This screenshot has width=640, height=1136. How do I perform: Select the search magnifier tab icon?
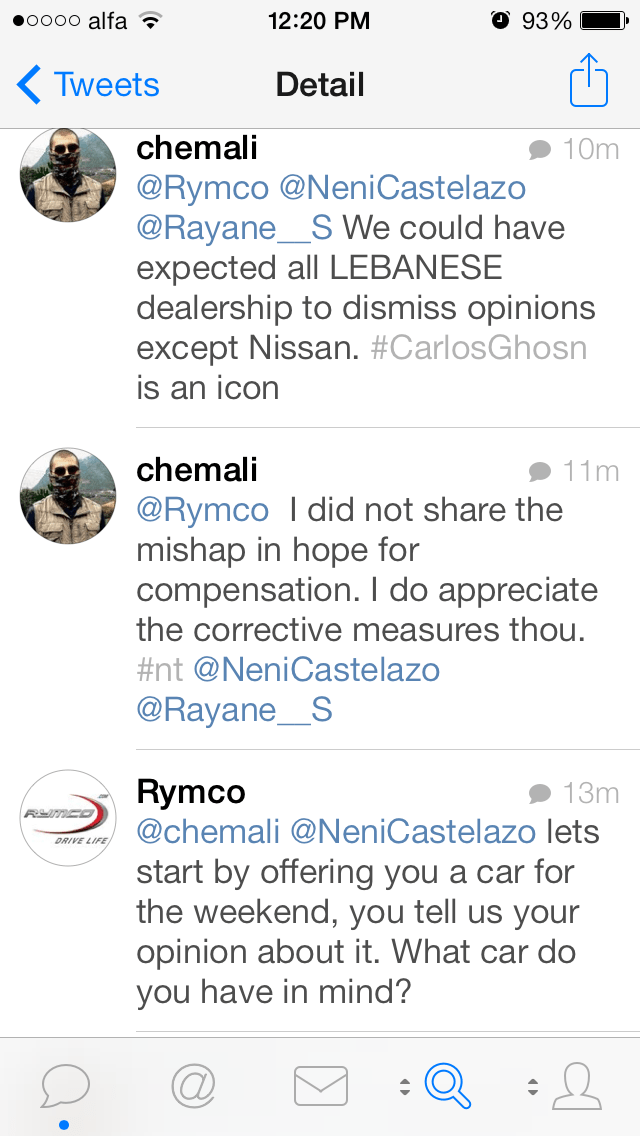(x=447, y=1084)
